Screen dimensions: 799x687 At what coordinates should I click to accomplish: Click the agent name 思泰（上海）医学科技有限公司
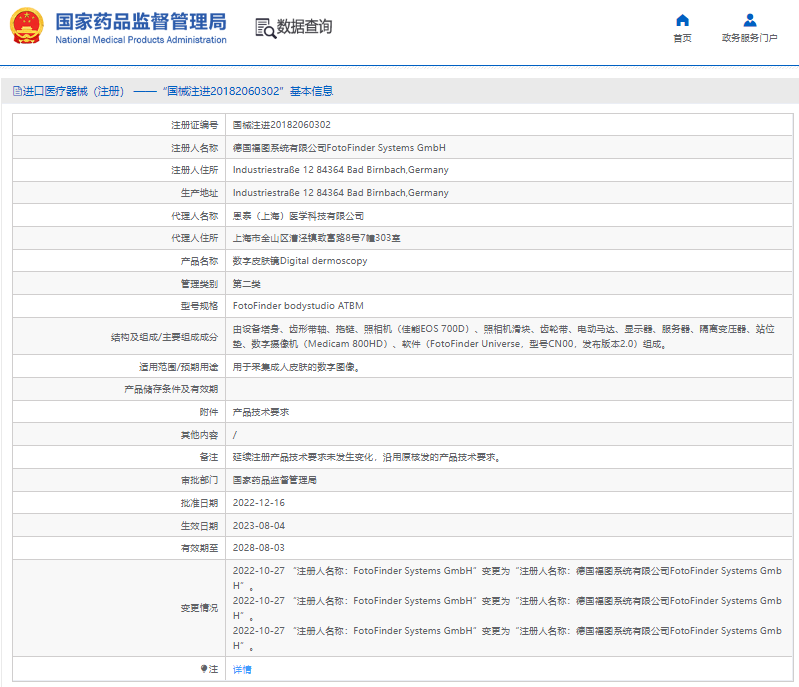(x=298, y=215)
